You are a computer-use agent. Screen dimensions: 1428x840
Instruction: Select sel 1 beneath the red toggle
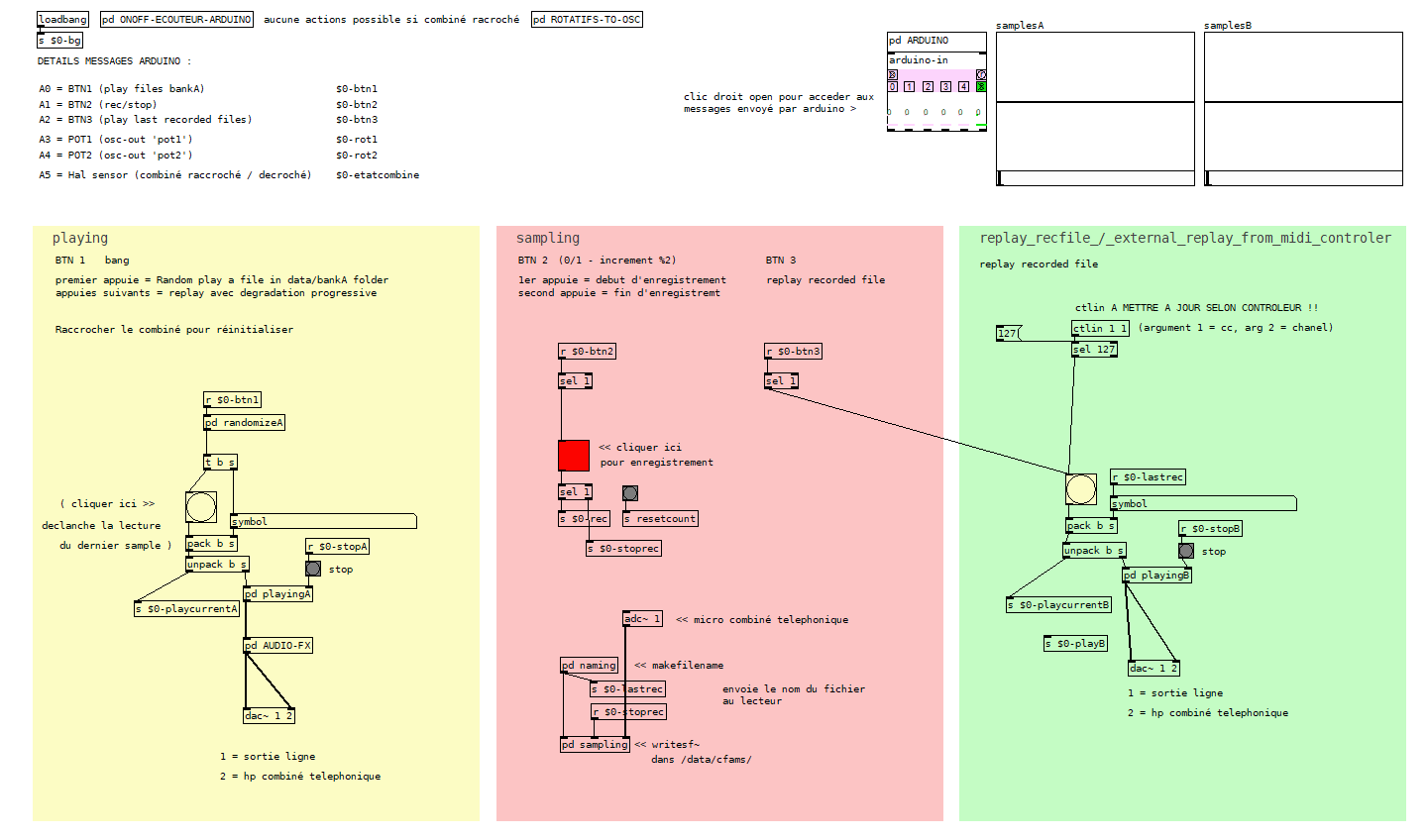pyautogui.click(x=575, y=491)
